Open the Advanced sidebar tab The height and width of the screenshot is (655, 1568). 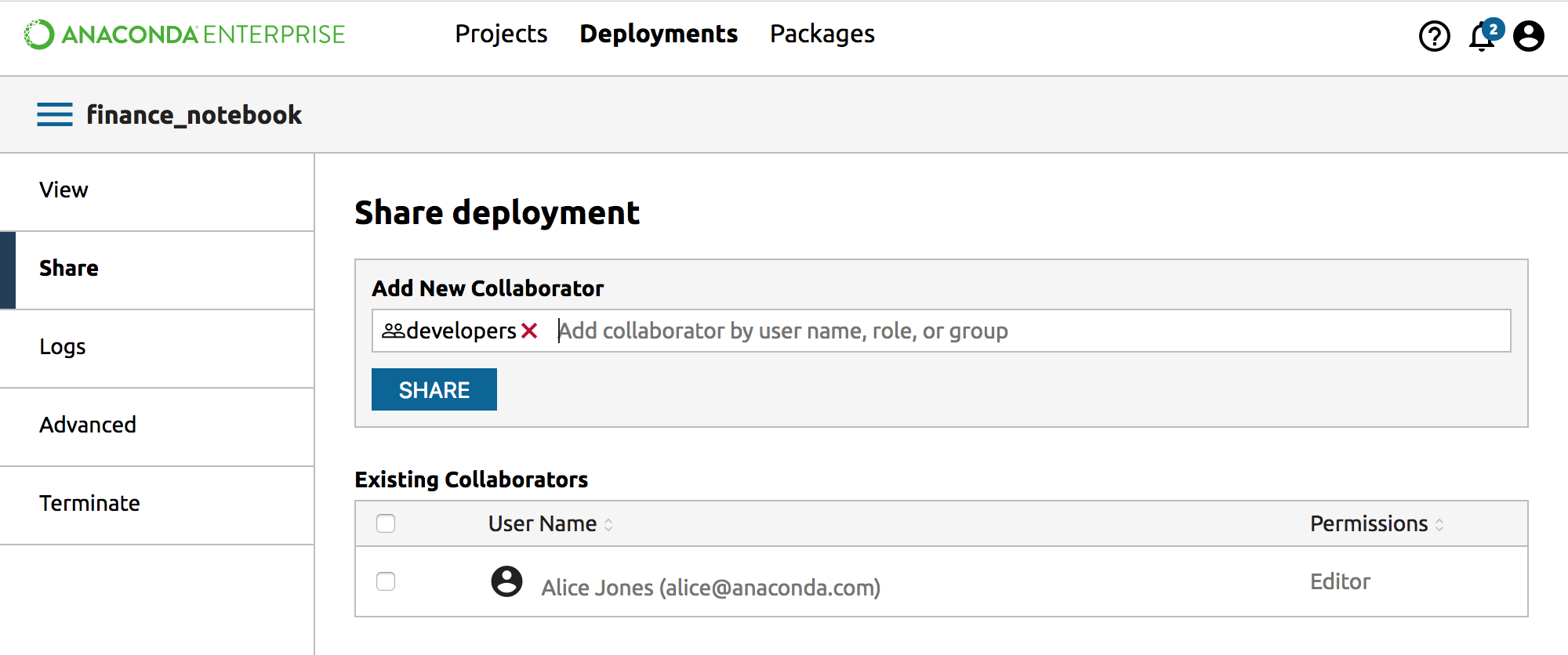(88, 425)
